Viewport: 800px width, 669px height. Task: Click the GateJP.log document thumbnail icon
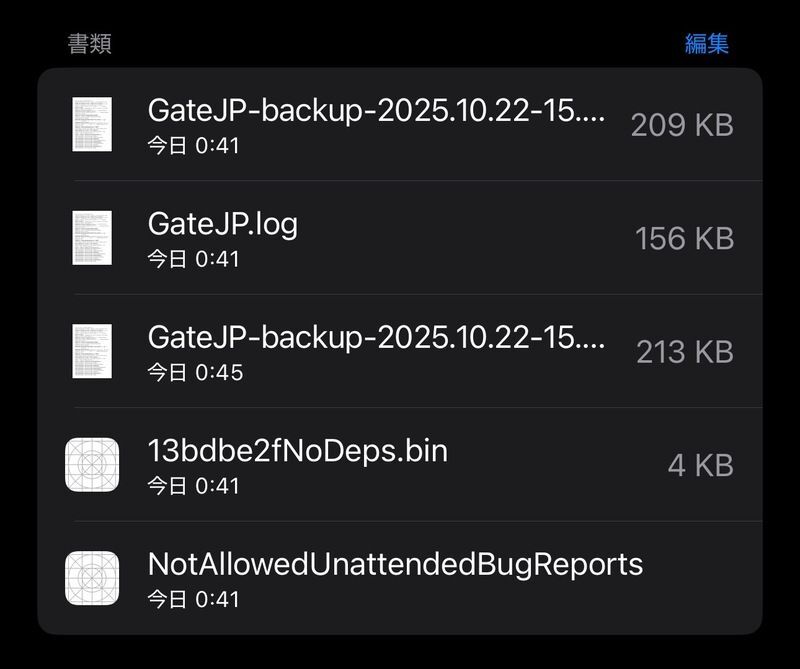pyautogui.click(x=92, y=238)
